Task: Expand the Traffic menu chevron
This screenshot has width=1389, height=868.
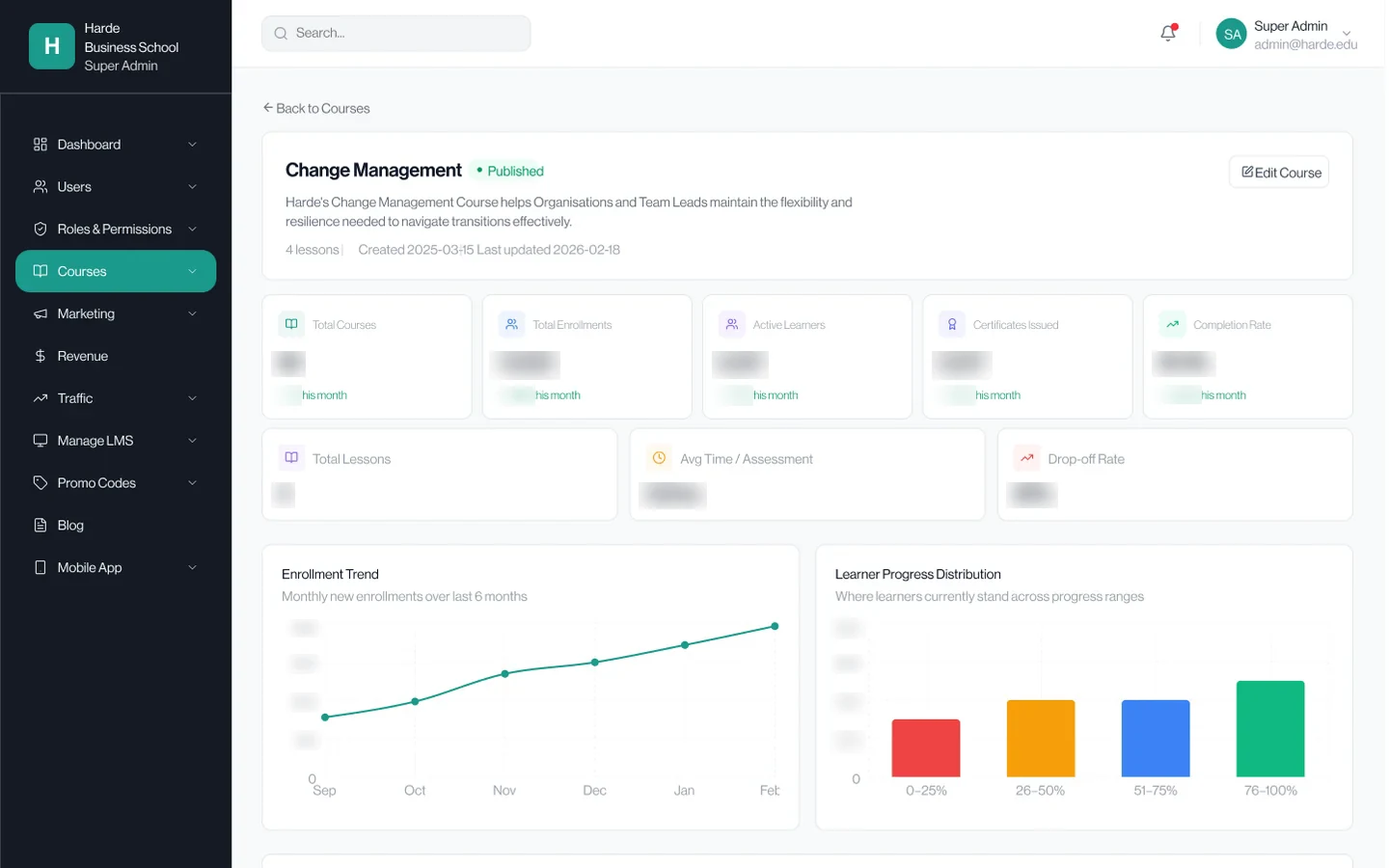Action: point(192,398)
